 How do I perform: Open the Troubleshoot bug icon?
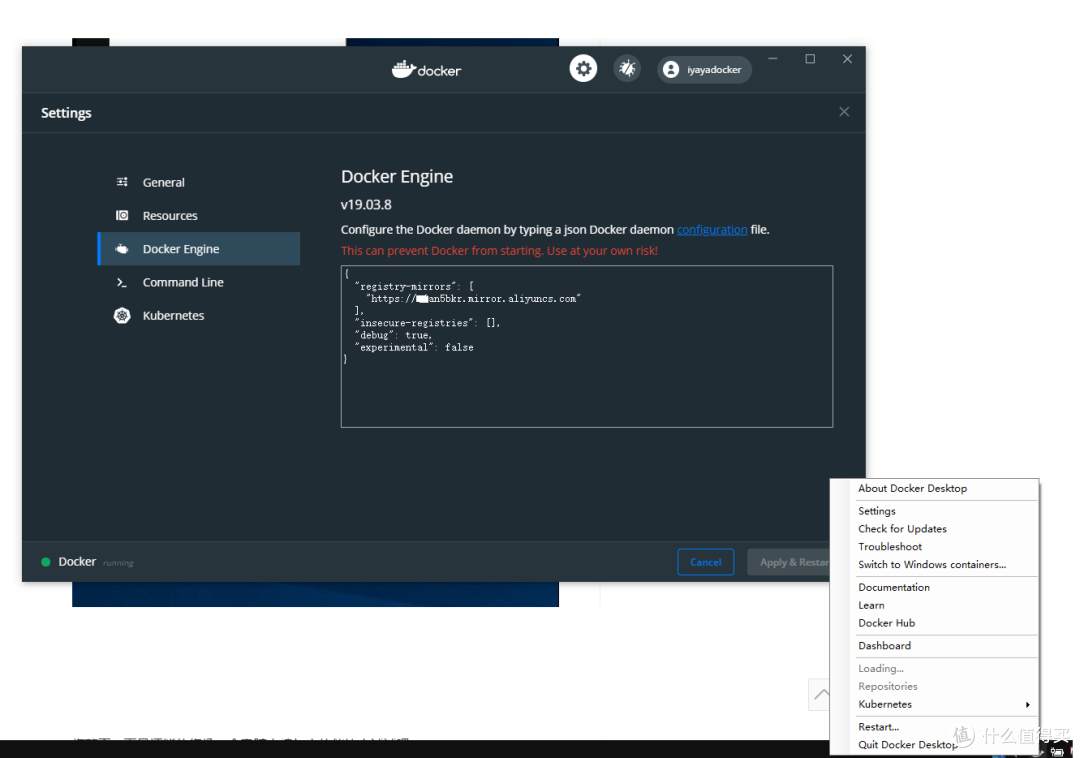click(x=627, y=68)
